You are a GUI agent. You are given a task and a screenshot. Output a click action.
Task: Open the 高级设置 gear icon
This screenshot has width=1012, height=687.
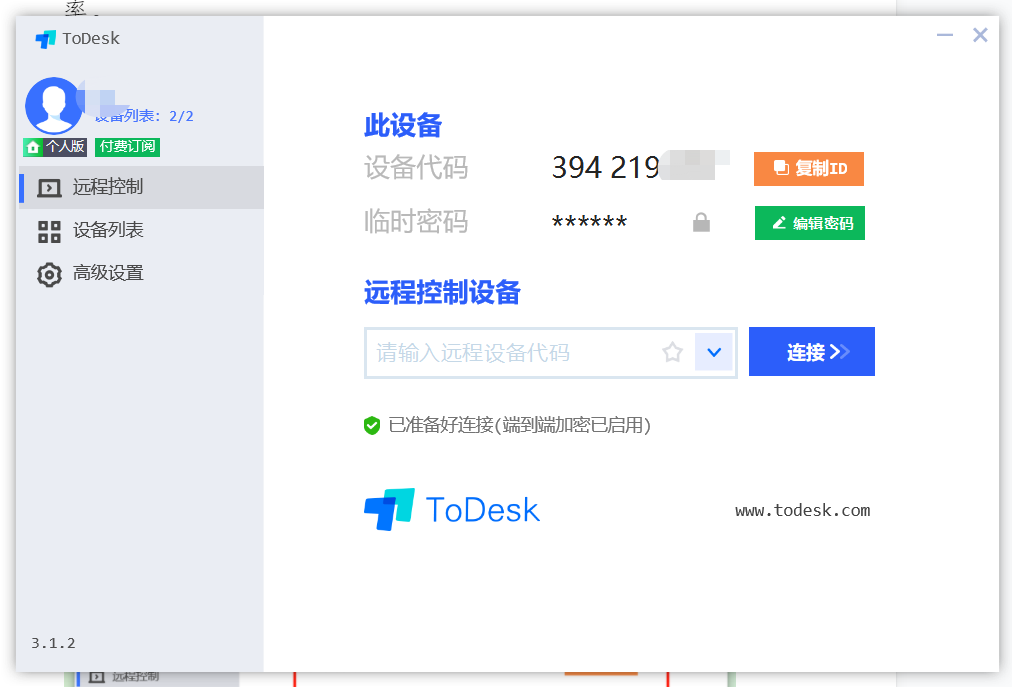point(48,273)
